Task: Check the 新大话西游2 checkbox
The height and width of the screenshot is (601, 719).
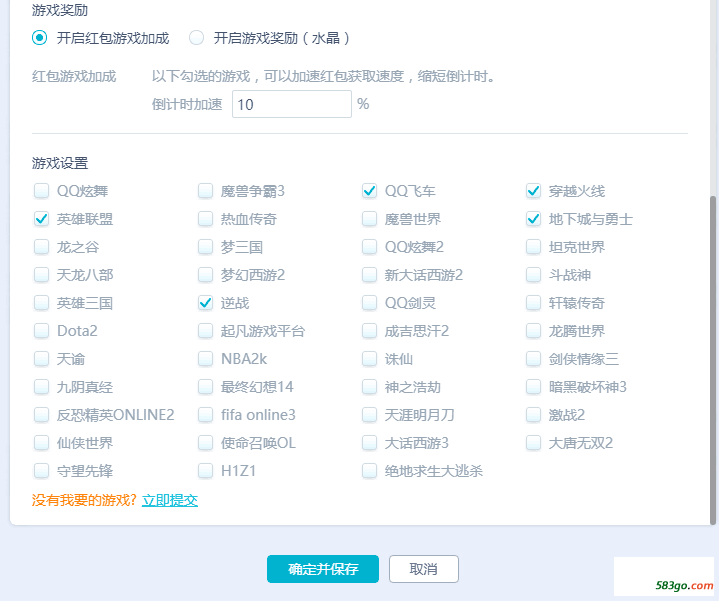Action: 370,275
